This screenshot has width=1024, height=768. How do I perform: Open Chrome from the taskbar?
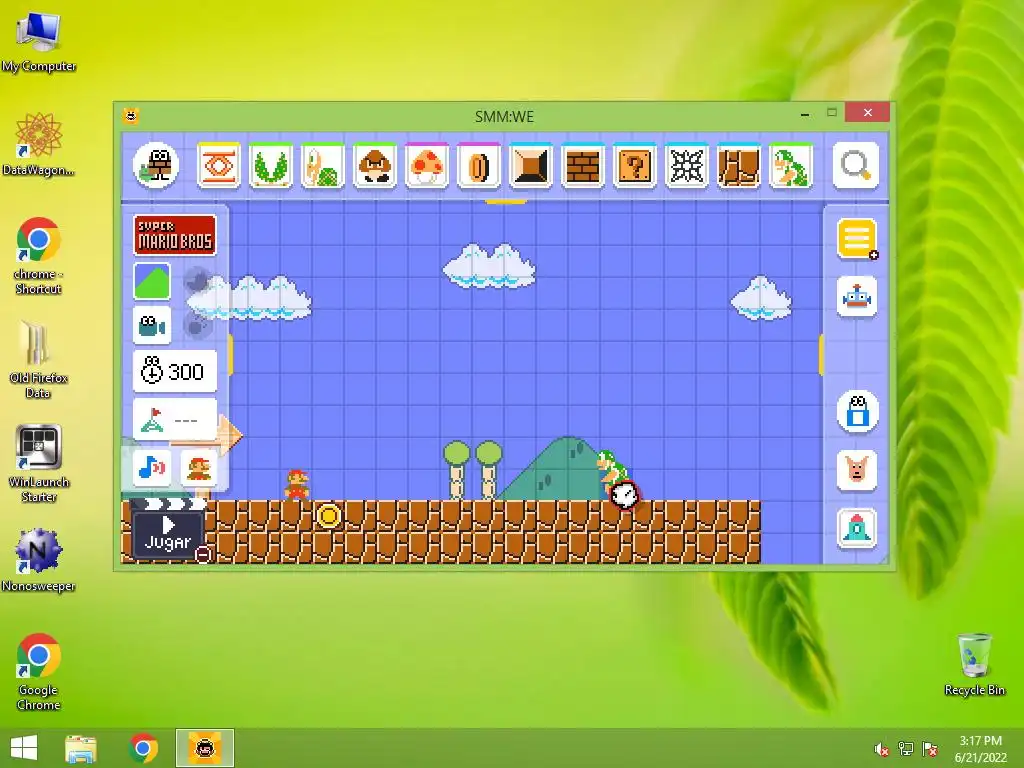[x=144, y=748]
